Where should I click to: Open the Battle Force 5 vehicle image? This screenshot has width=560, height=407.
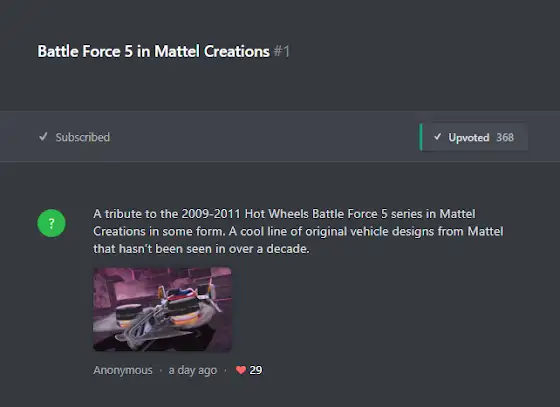[x=162, y=309]
